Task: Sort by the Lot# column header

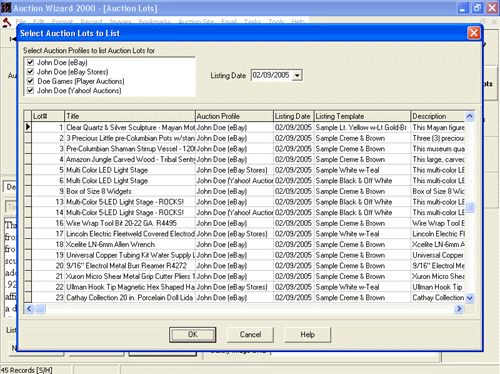Action: pyautogui.click(x=48, y=116)
